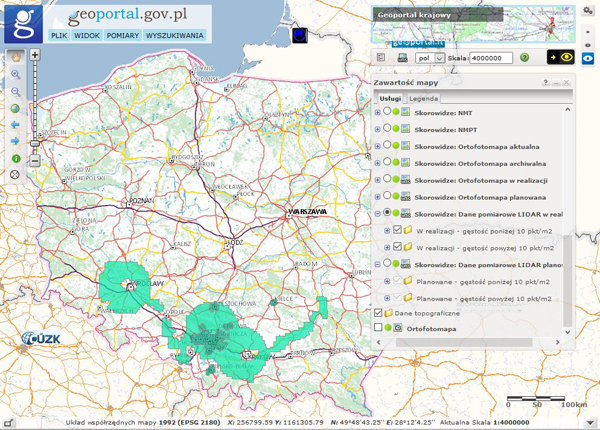Open the WIDOK menu
This screenshot has height=430, width=600.
(x=87, y=36)
